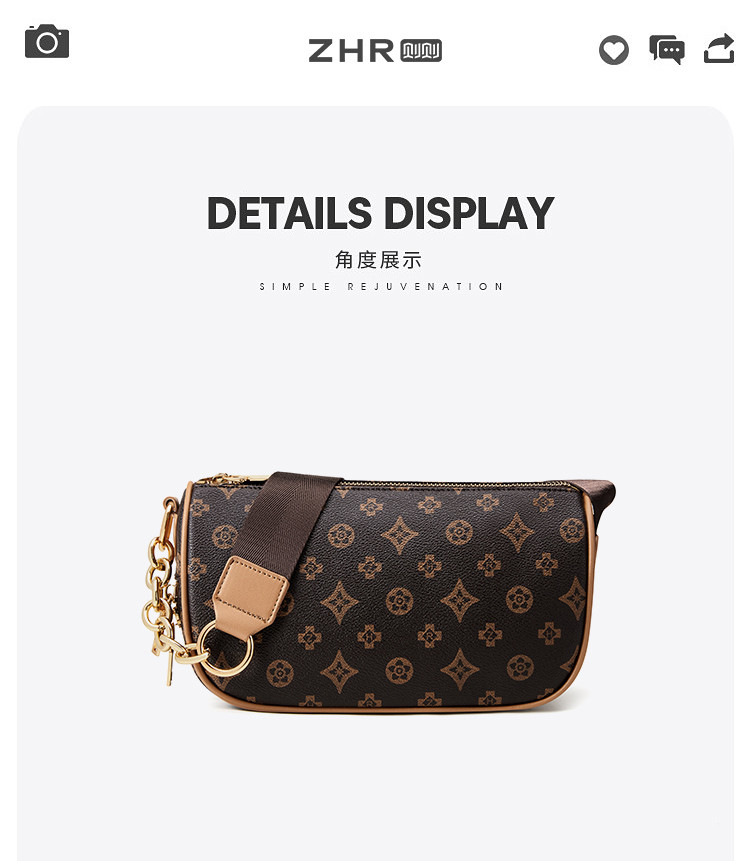The image size is (750, 861).
Task: Select the DETAILS DISPLAY heading
Action: [x=380, y=213]
